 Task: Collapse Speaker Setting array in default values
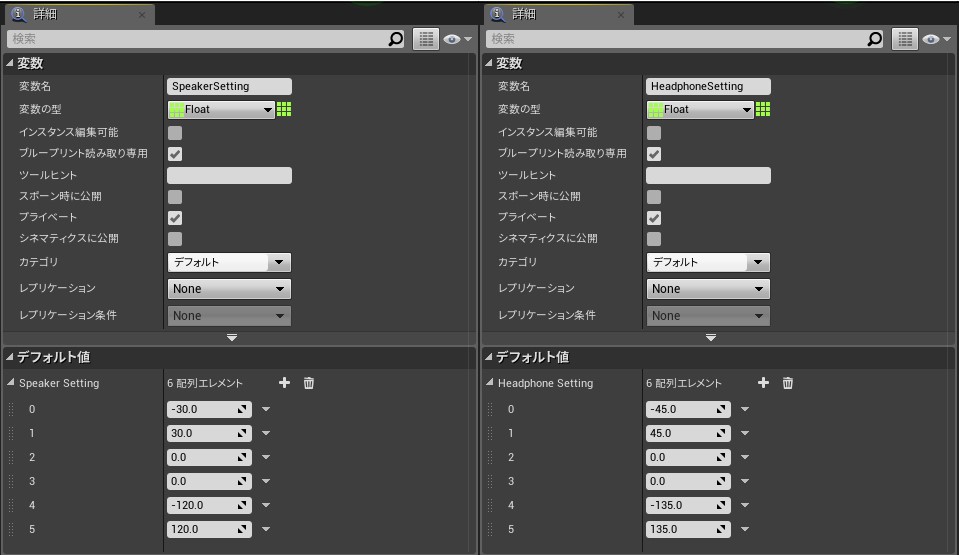10,382
